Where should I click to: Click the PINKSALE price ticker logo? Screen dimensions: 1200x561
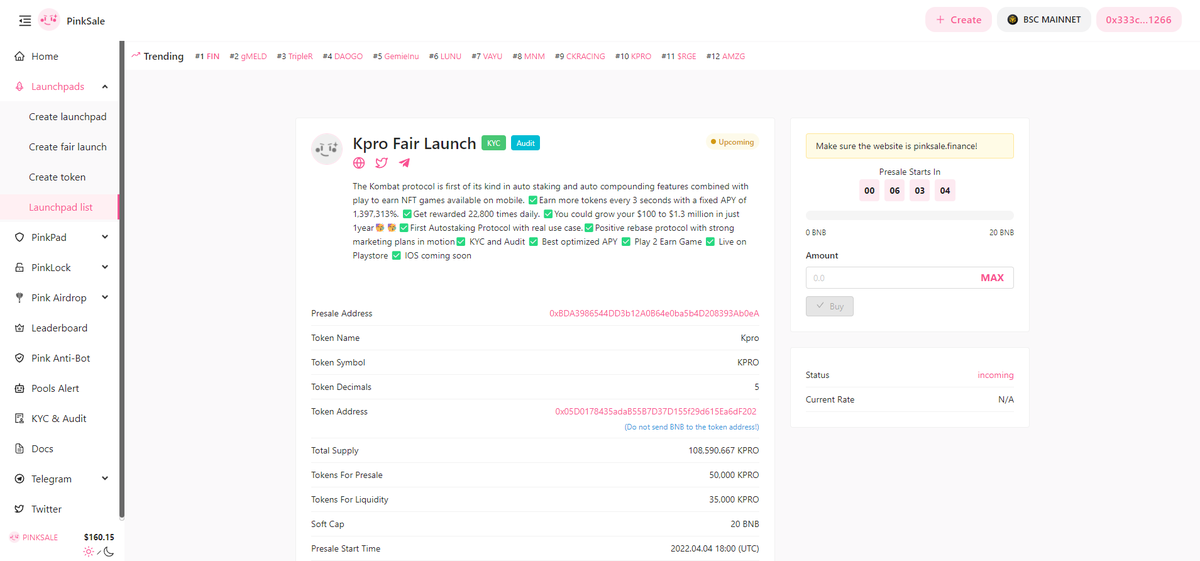(x=14, y=537)
